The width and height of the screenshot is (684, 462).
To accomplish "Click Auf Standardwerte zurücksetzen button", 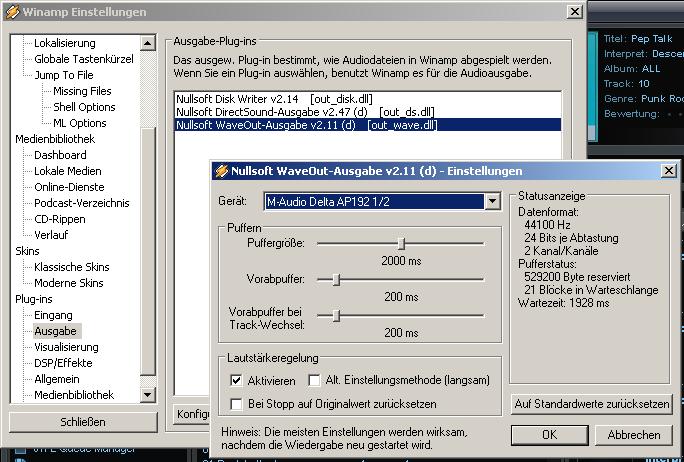I will pos(592,404).
